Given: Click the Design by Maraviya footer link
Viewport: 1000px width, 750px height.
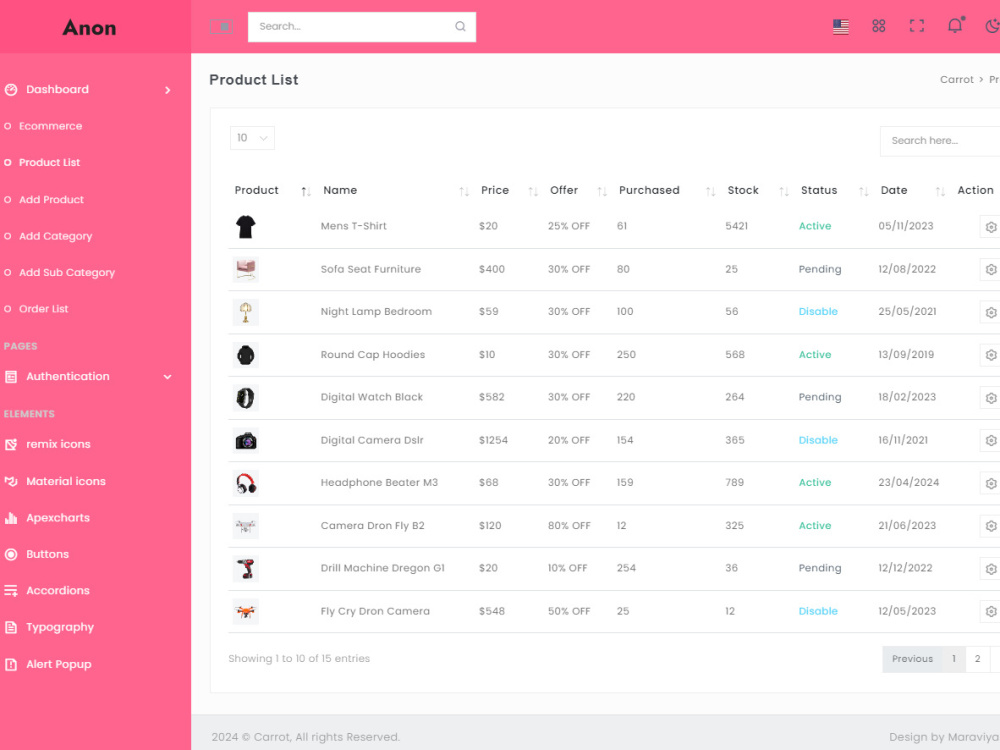Looking at the screenshot, I should 944,737.
